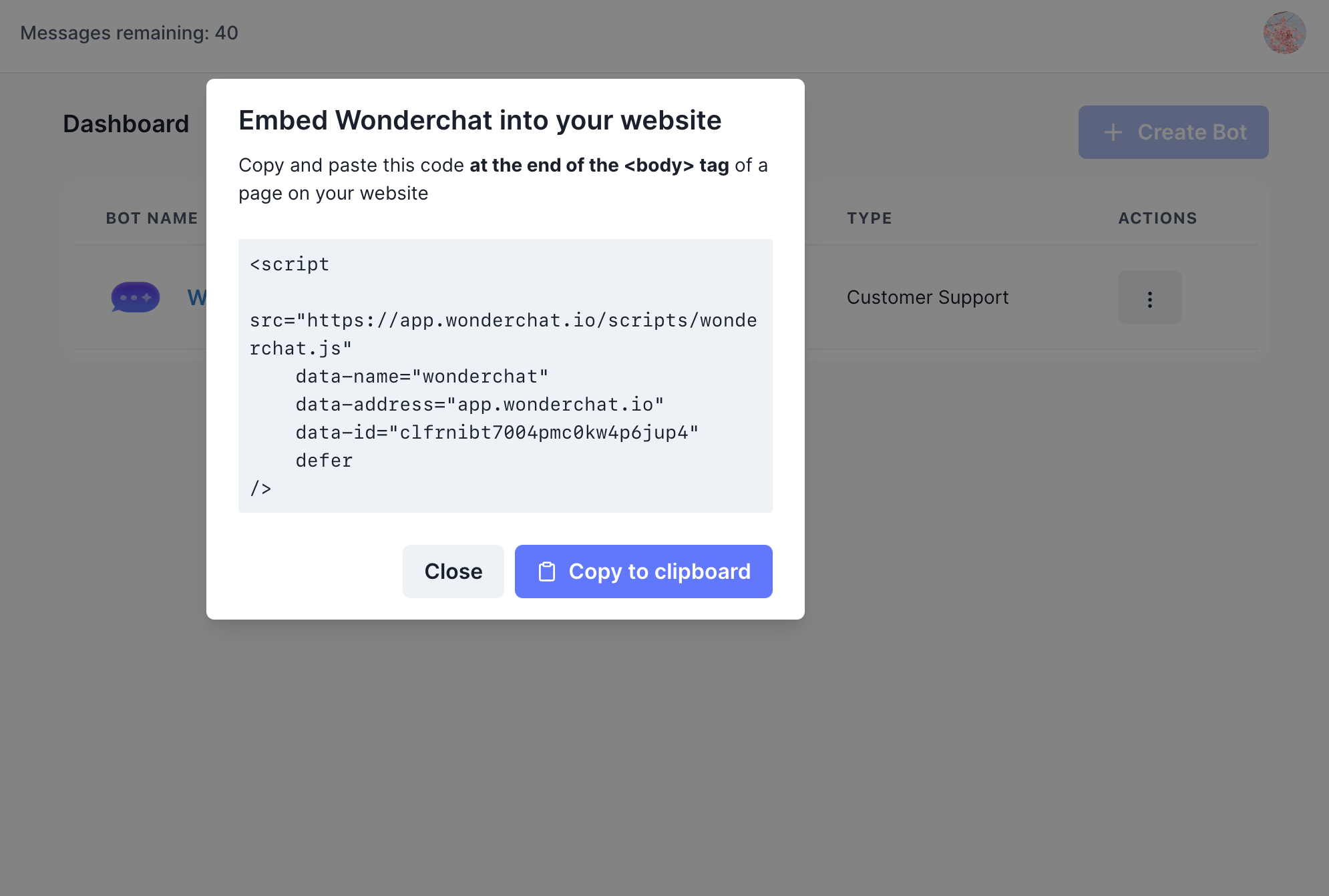The width and height of the screenshot is (1329, 896).
Task: Click the ACTIONS column header
Action: pyautogui.click(x=1157, y=218)
